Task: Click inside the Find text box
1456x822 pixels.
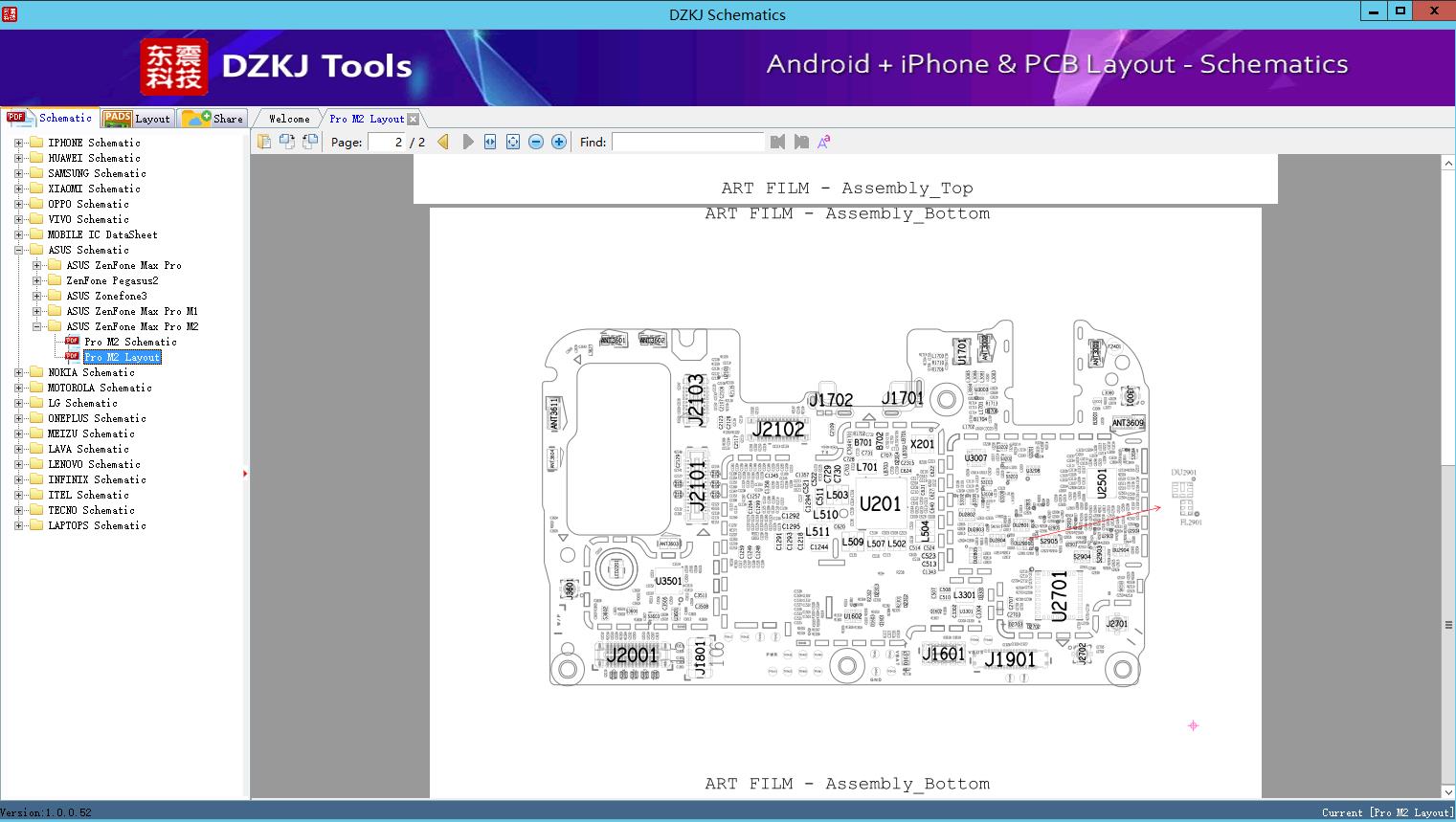Action: click(688, 142)
